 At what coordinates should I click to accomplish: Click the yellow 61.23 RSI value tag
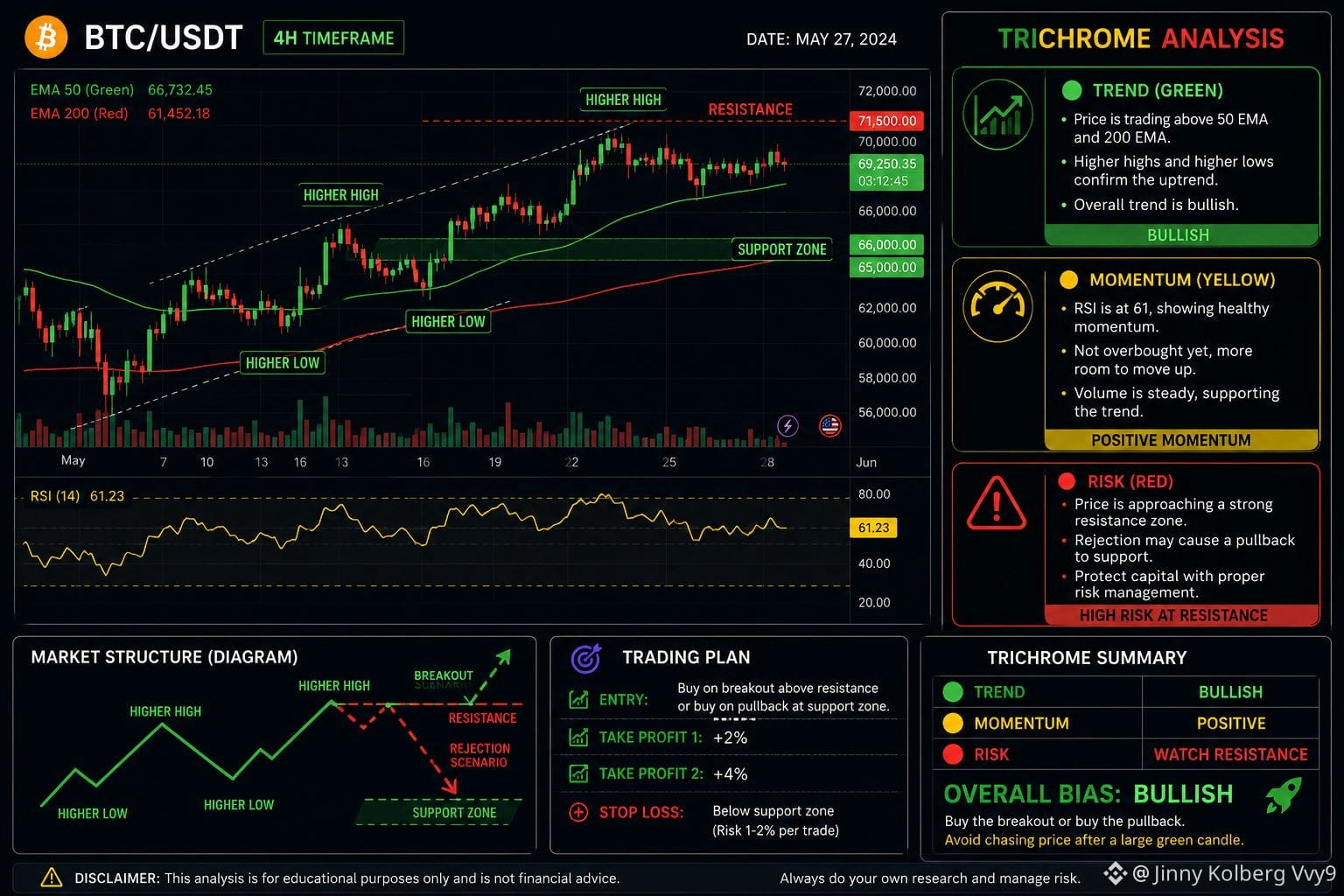(873, 528)
